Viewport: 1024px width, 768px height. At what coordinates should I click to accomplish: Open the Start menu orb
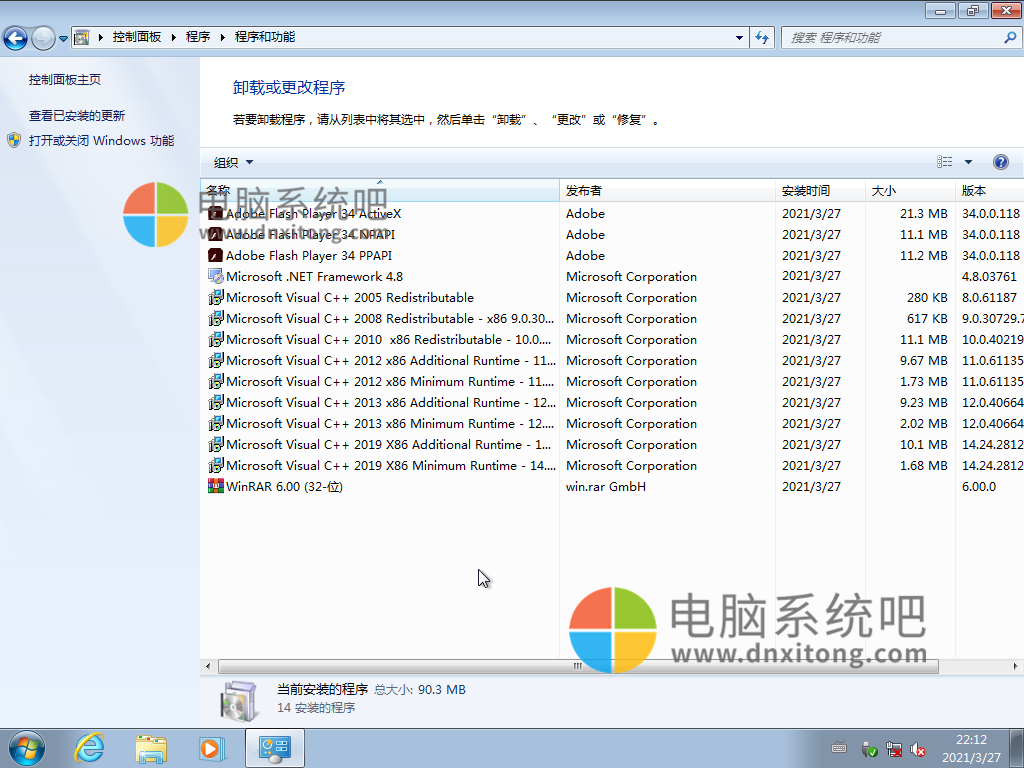(x=25, y=747)
